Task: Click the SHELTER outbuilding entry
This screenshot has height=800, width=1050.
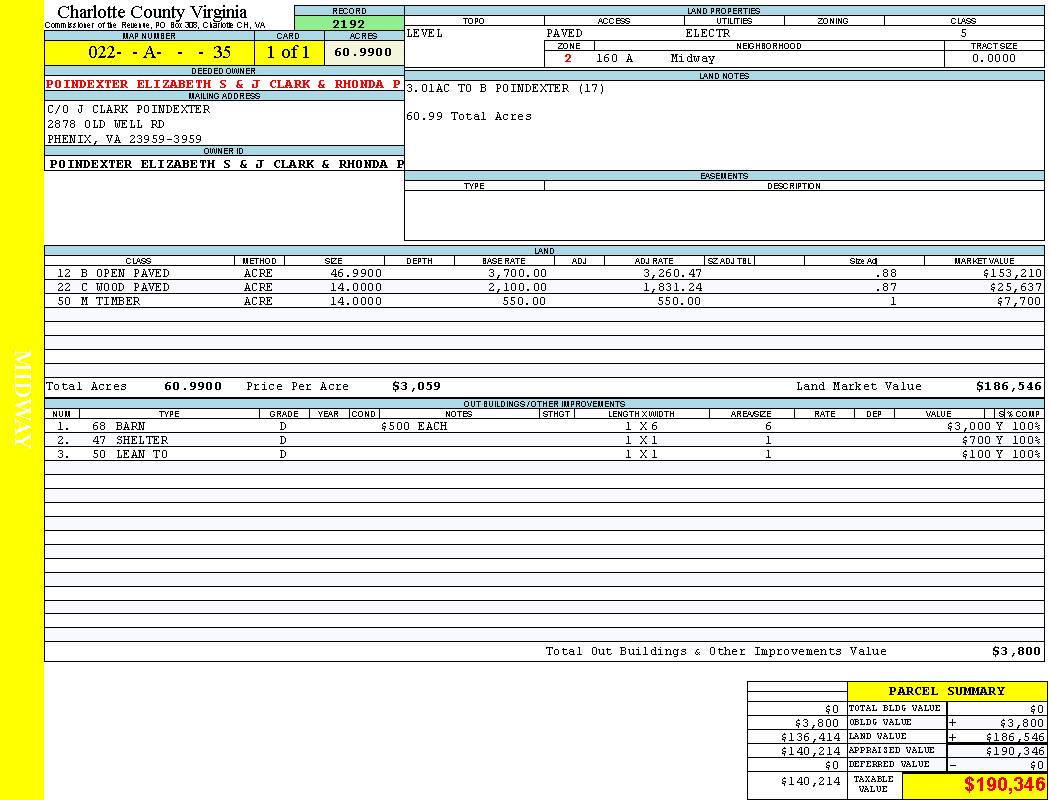Action: coord(141,440)
